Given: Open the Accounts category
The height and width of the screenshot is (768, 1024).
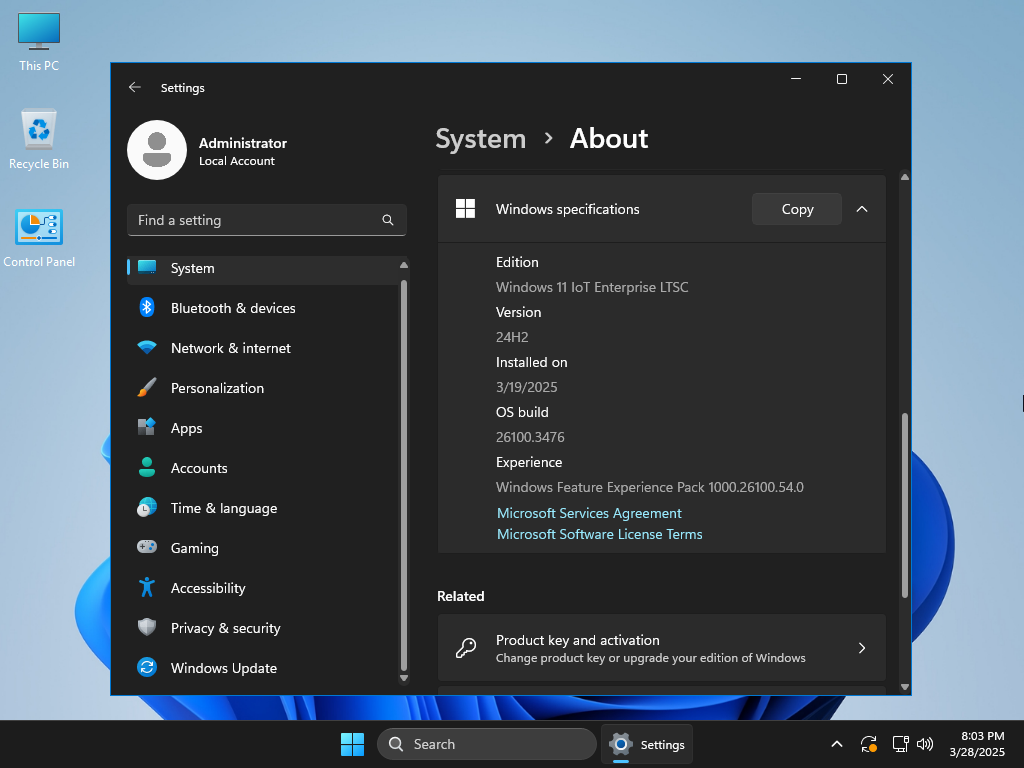Looking at the screenshot, I should coord(263,468).
